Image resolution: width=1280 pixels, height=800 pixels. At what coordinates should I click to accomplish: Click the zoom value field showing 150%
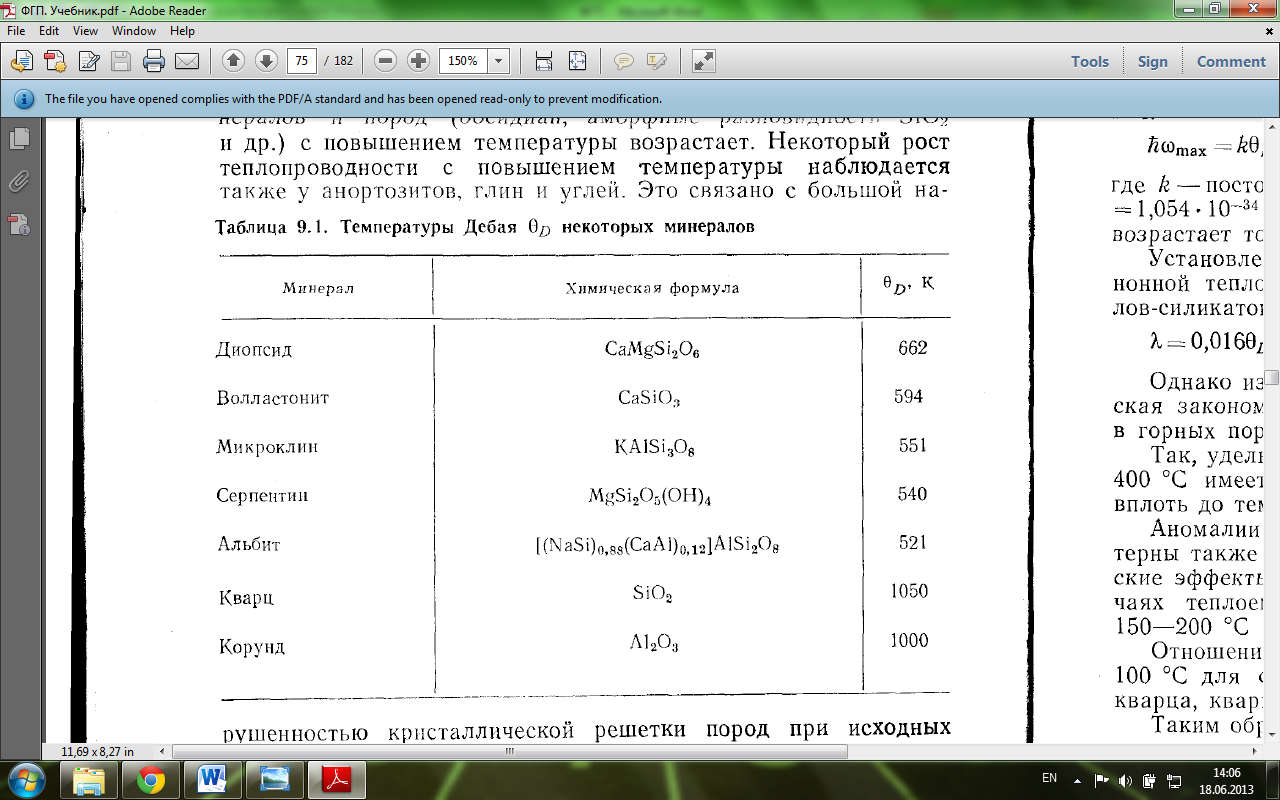(463, 61)
